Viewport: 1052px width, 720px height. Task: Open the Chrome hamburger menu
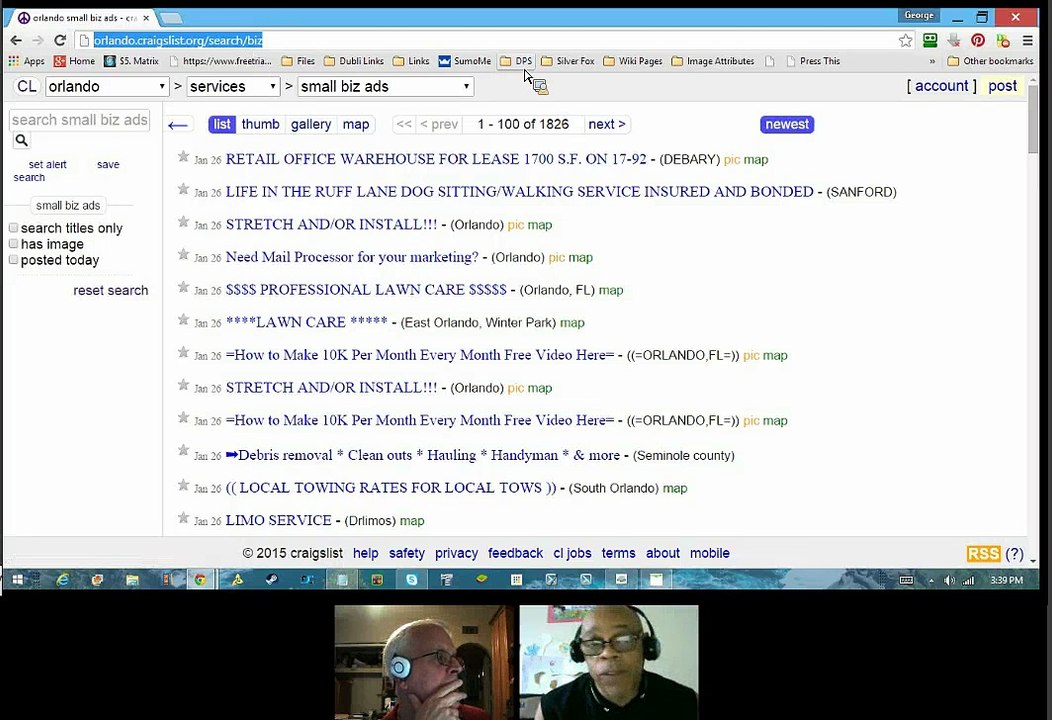point(1027,40)
